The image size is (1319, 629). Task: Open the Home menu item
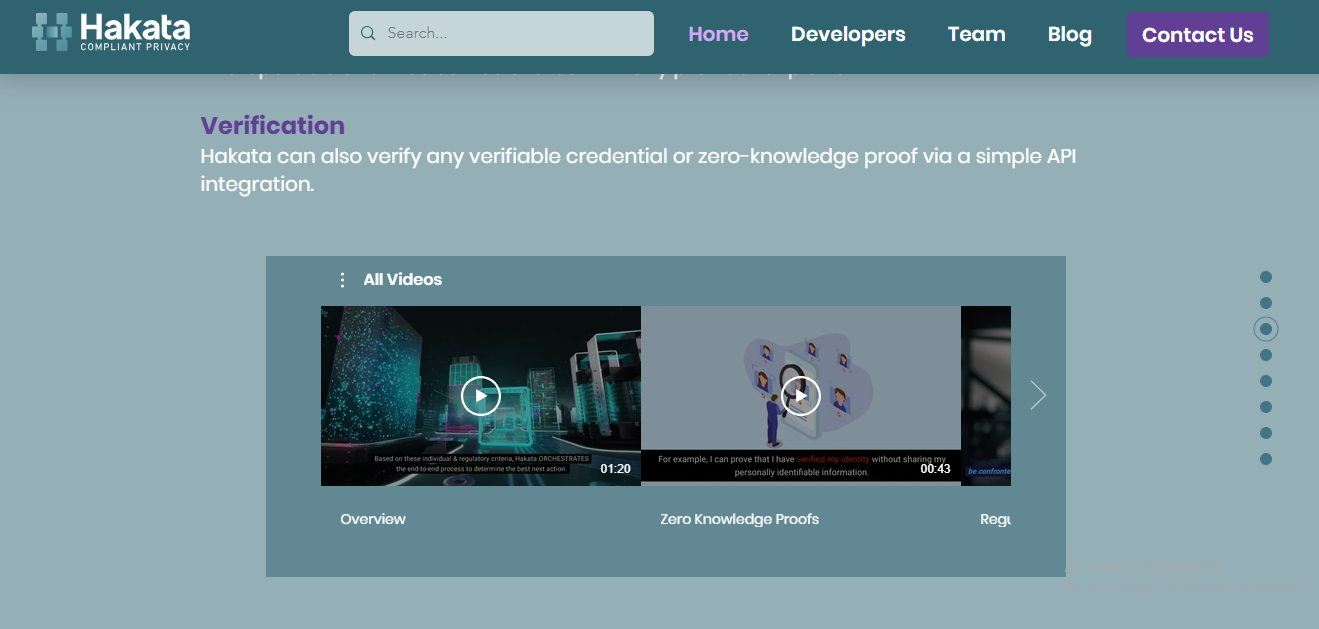coord(718,34)
